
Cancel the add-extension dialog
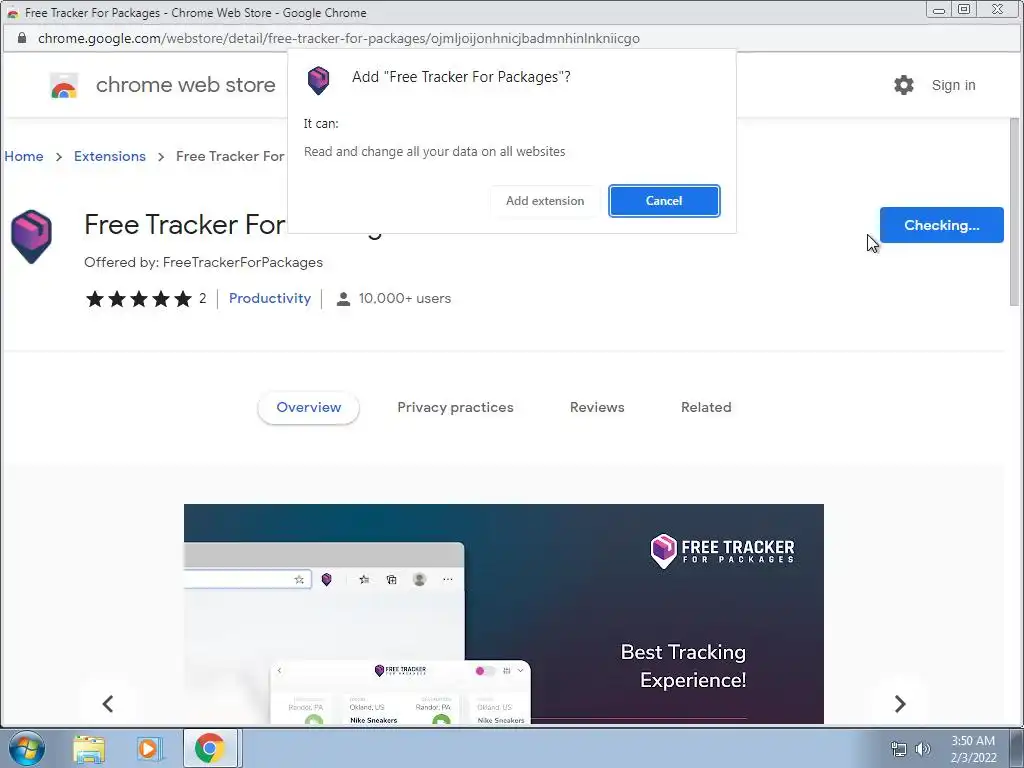coord(664,200)
